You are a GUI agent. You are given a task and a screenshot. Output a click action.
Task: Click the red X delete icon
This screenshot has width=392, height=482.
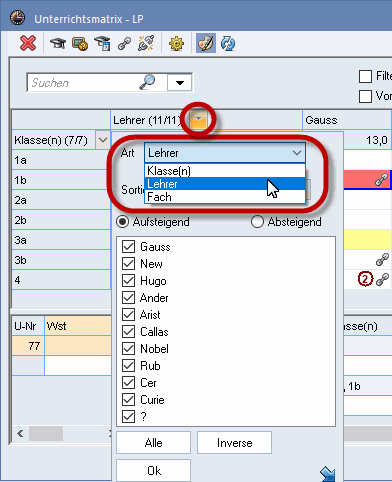(28, 43)
